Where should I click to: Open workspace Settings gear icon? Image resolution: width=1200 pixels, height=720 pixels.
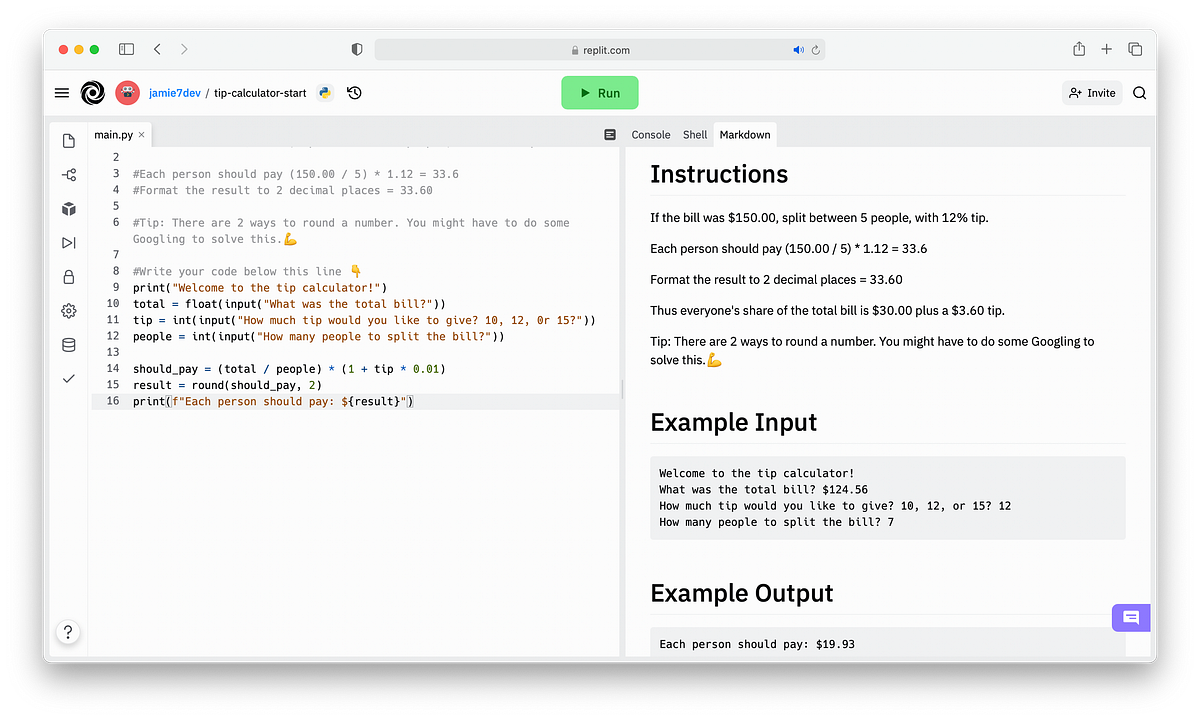pyautogui.click(x=68, y=310)
